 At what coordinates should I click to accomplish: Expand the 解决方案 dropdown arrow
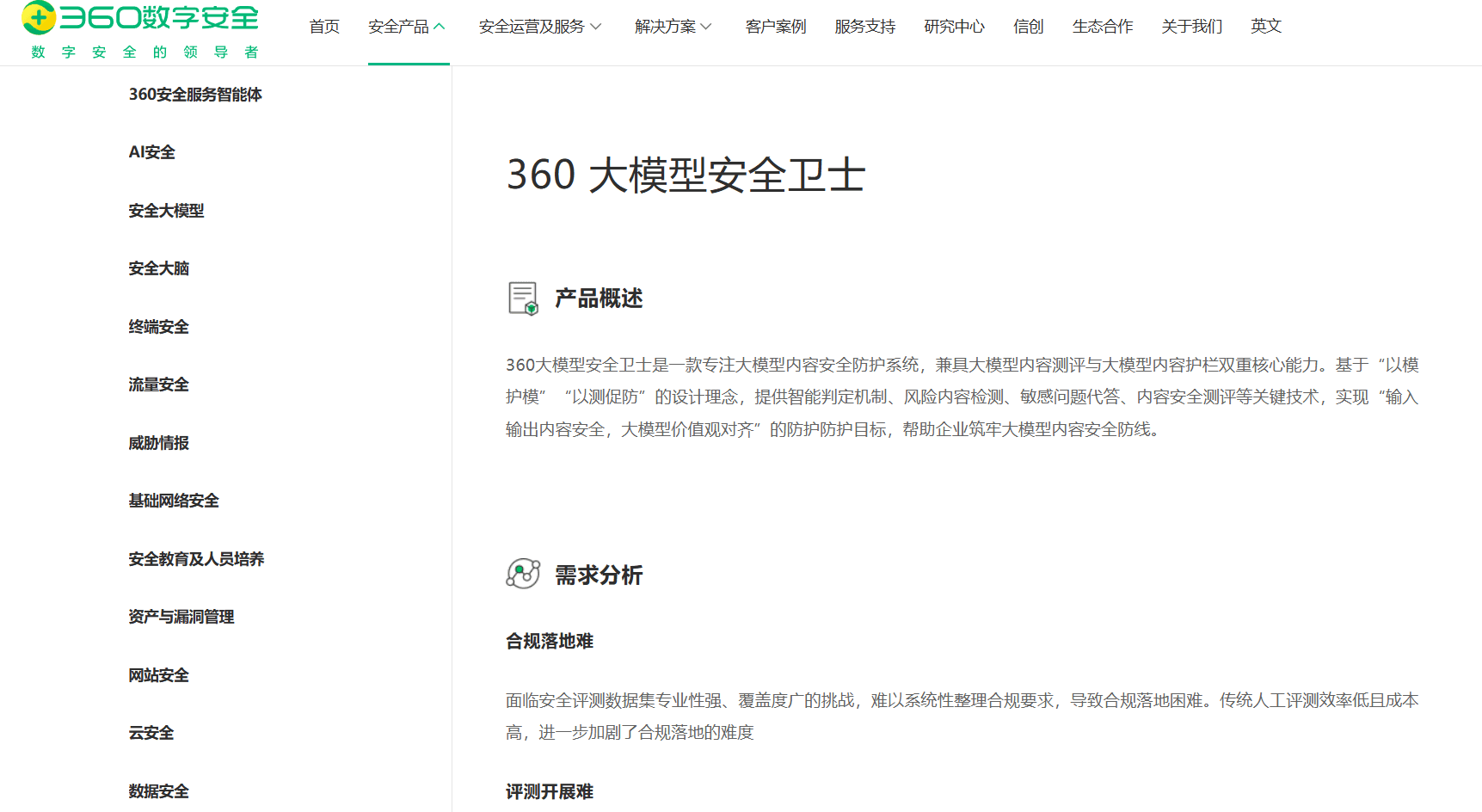(x=706, y=27)
